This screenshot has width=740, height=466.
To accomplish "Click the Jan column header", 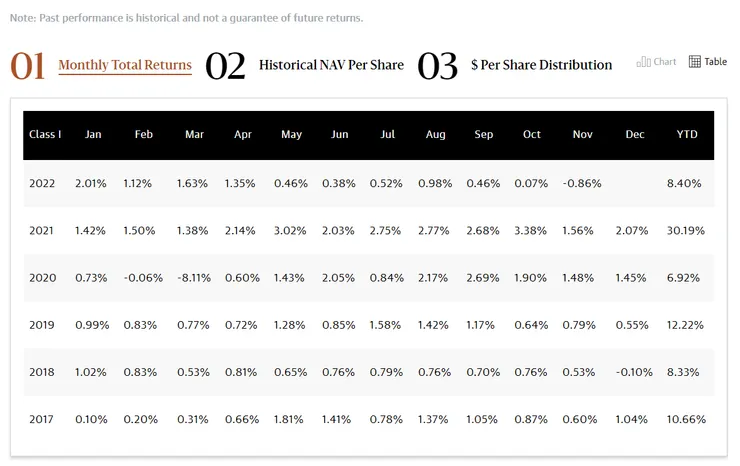I will (93, 134).
